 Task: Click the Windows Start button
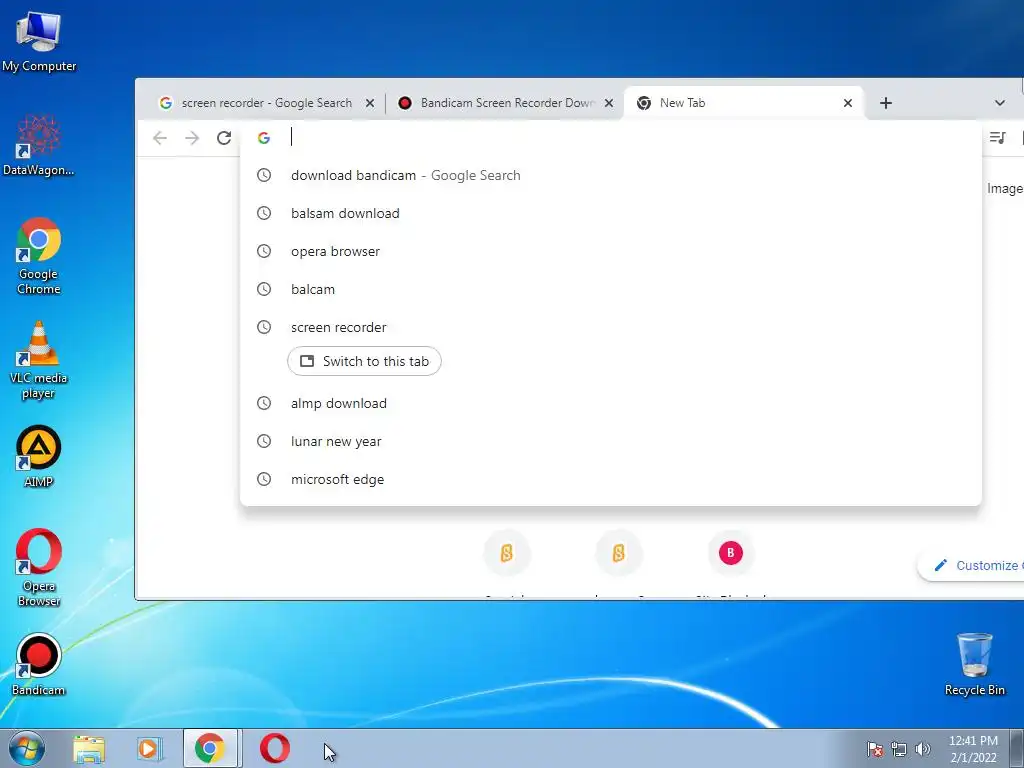[26, 748]
